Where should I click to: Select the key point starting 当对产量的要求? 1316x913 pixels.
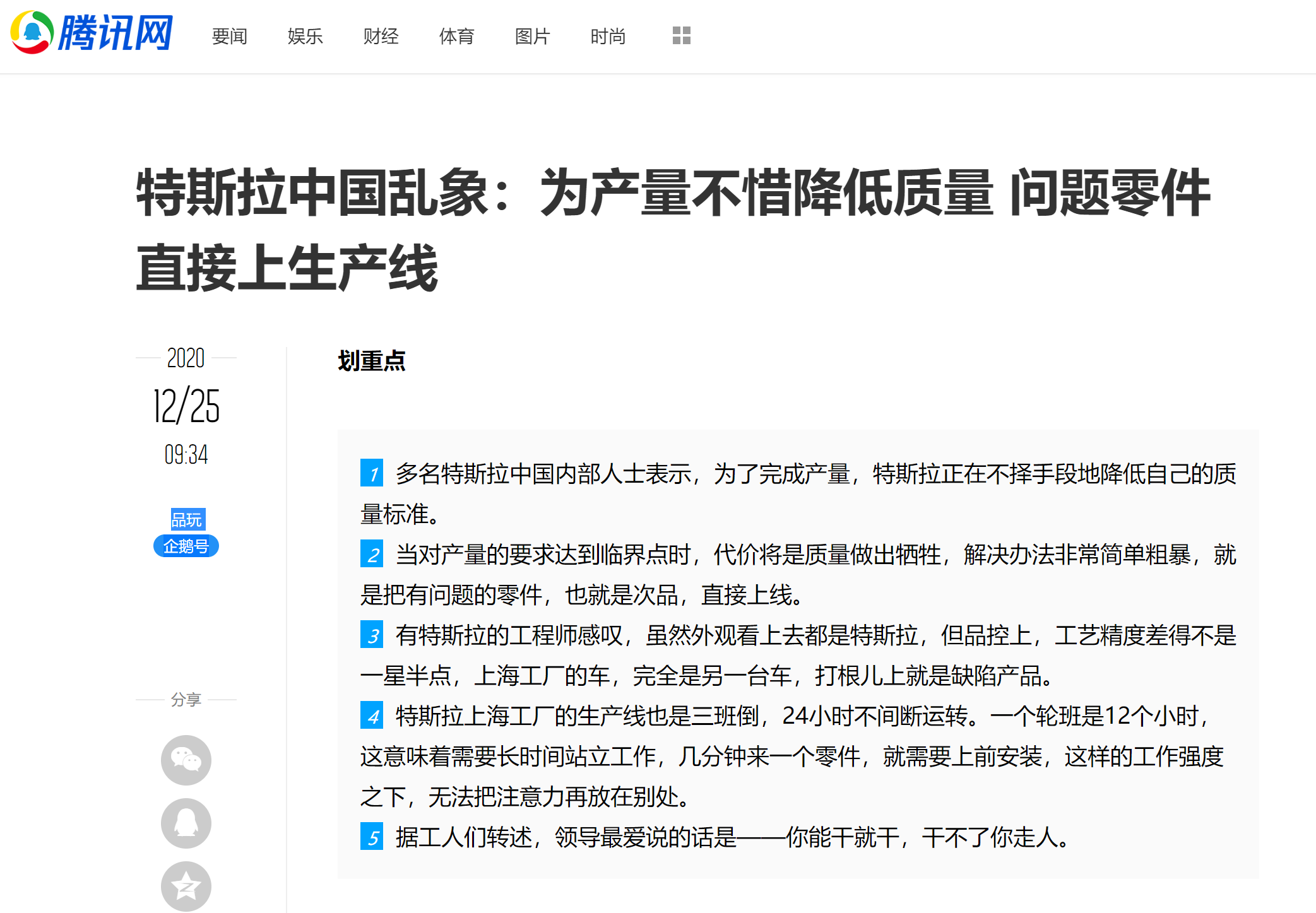click(798, 574)
